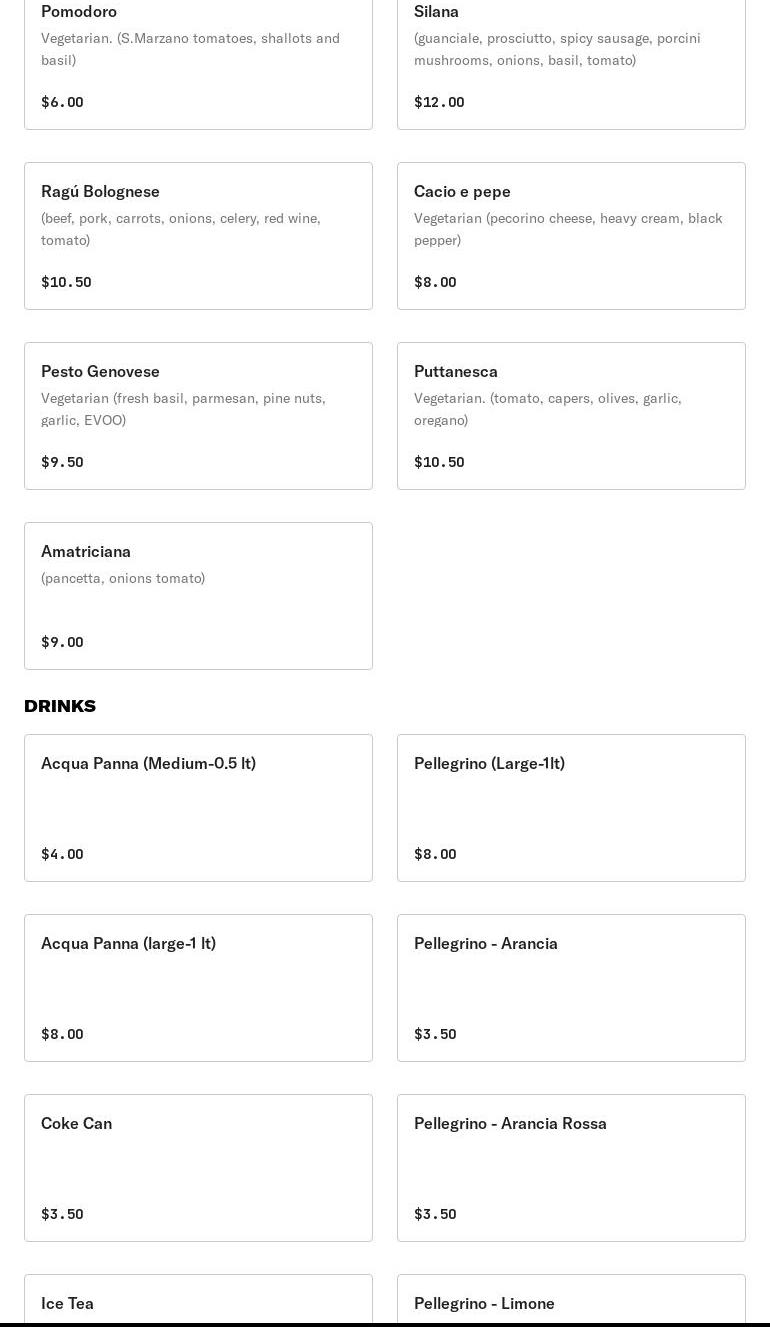Viewport: 770px width, 1327px height.
Task: Open the Pomodoro sauce item
Action: pos(198,60)
